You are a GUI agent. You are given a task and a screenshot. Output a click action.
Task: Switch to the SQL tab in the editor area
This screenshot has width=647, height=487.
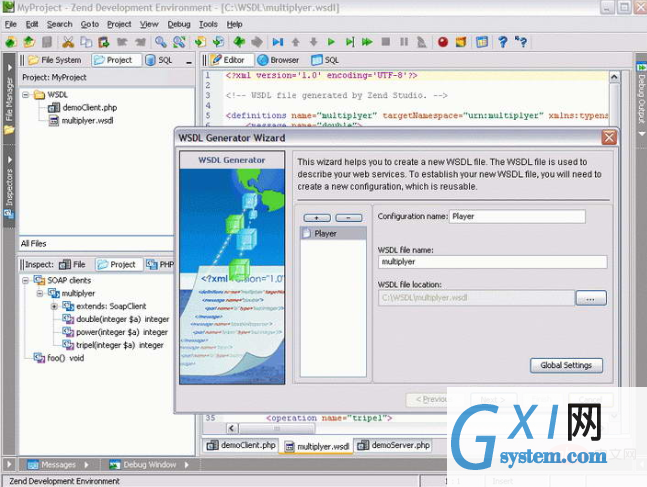coord(325,60)
